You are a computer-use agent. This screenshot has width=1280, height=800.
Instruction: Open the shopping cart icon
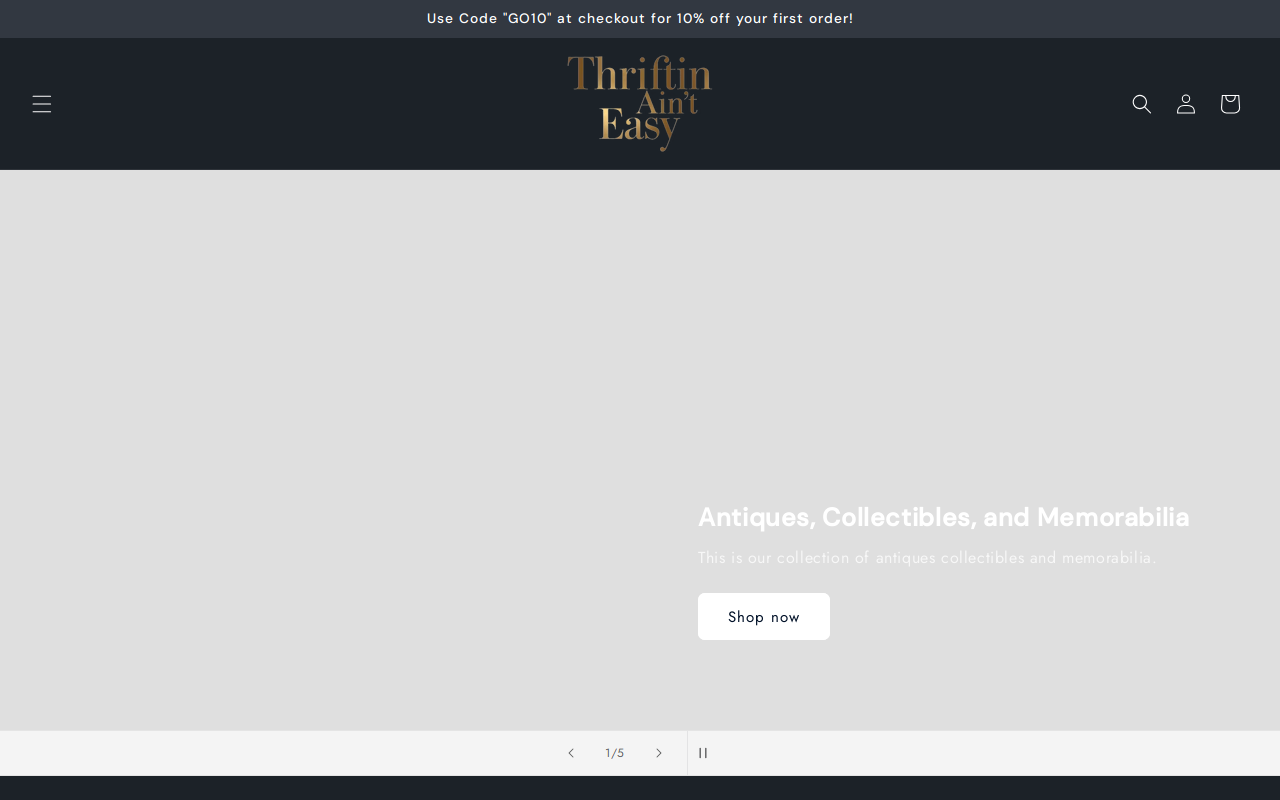(x=1230, y=104)
